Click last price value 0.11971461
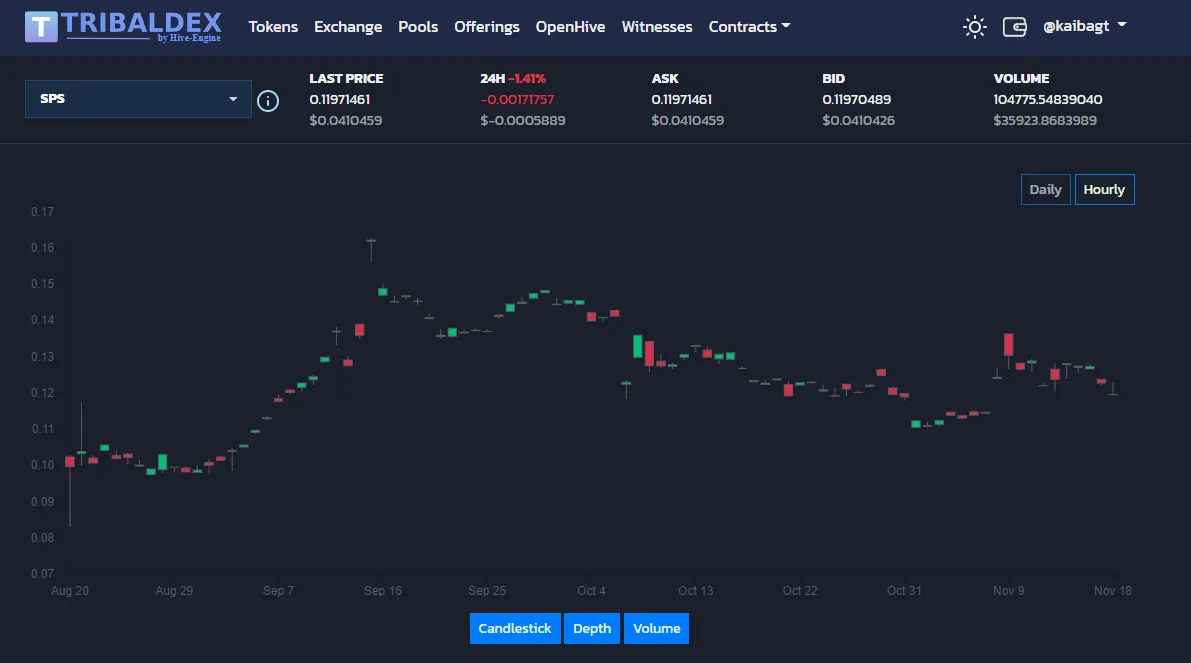The image size is (1191, 663). click(340, 99)
